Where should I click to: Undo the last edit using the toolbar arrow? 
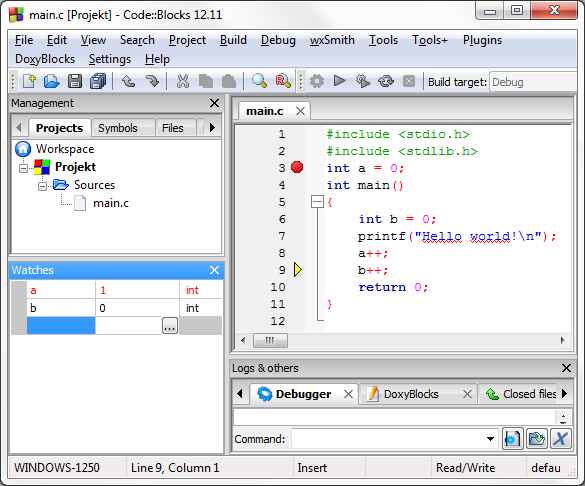click(x=128, y=81)
